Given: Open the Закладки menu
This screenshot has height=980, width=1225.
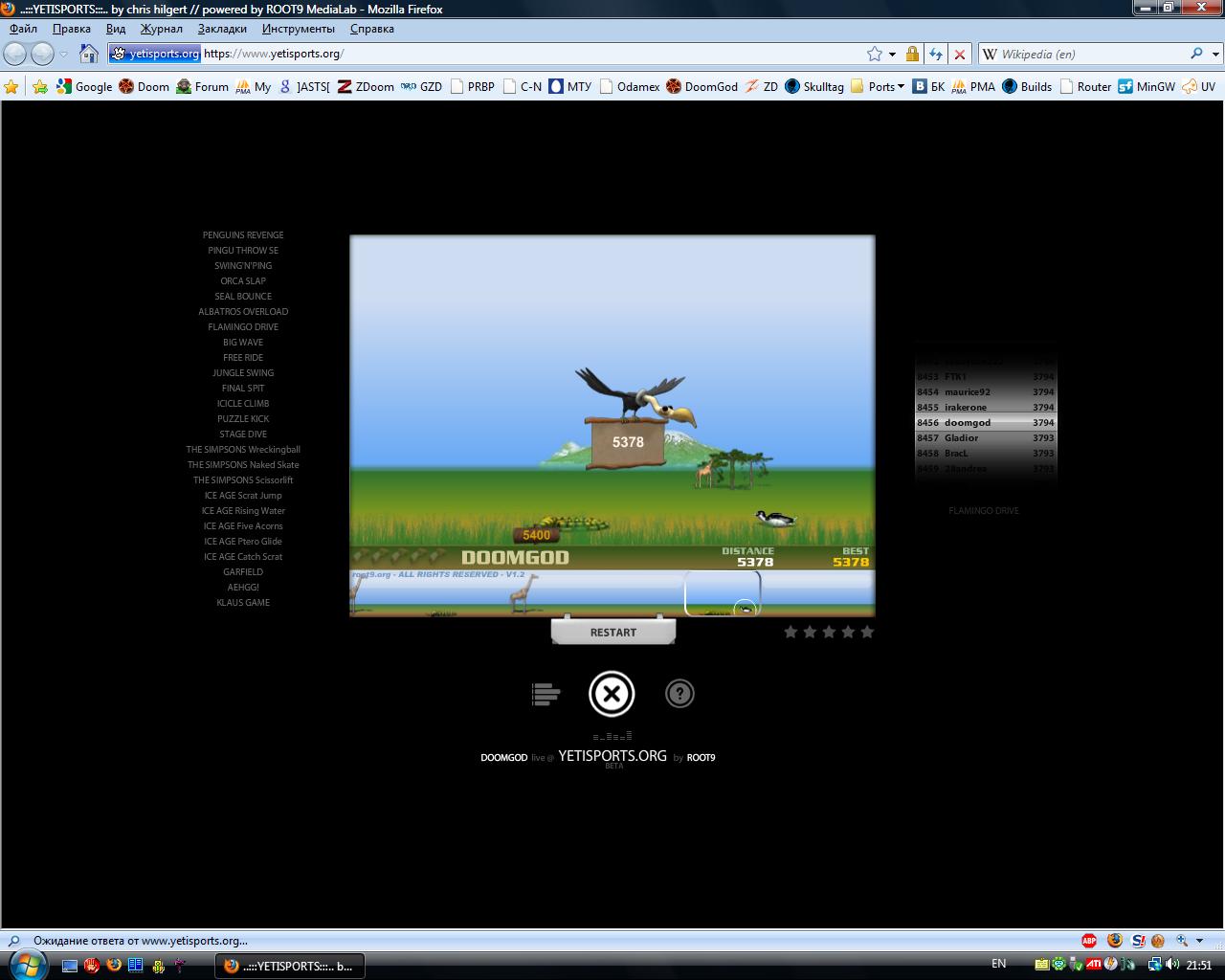Looking at the screenshot, I should pos(222,29).
